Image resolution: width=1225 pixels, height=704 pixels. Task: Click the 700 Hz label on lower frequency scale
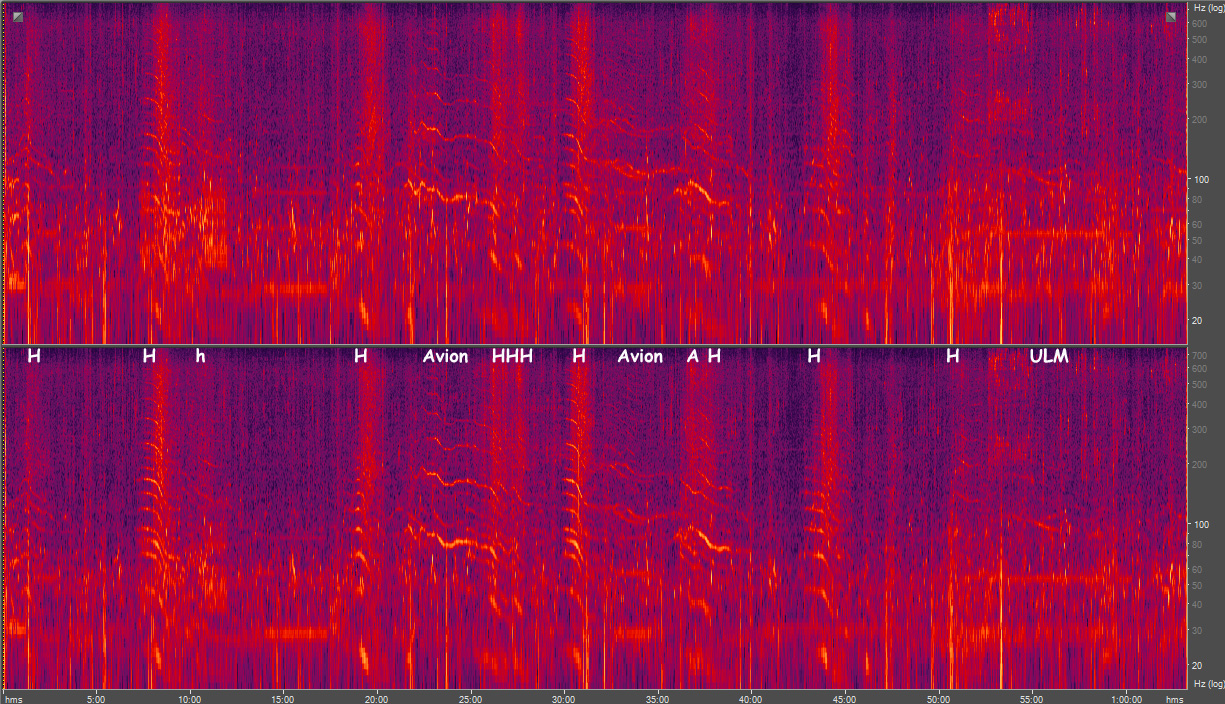point(1198,356)
